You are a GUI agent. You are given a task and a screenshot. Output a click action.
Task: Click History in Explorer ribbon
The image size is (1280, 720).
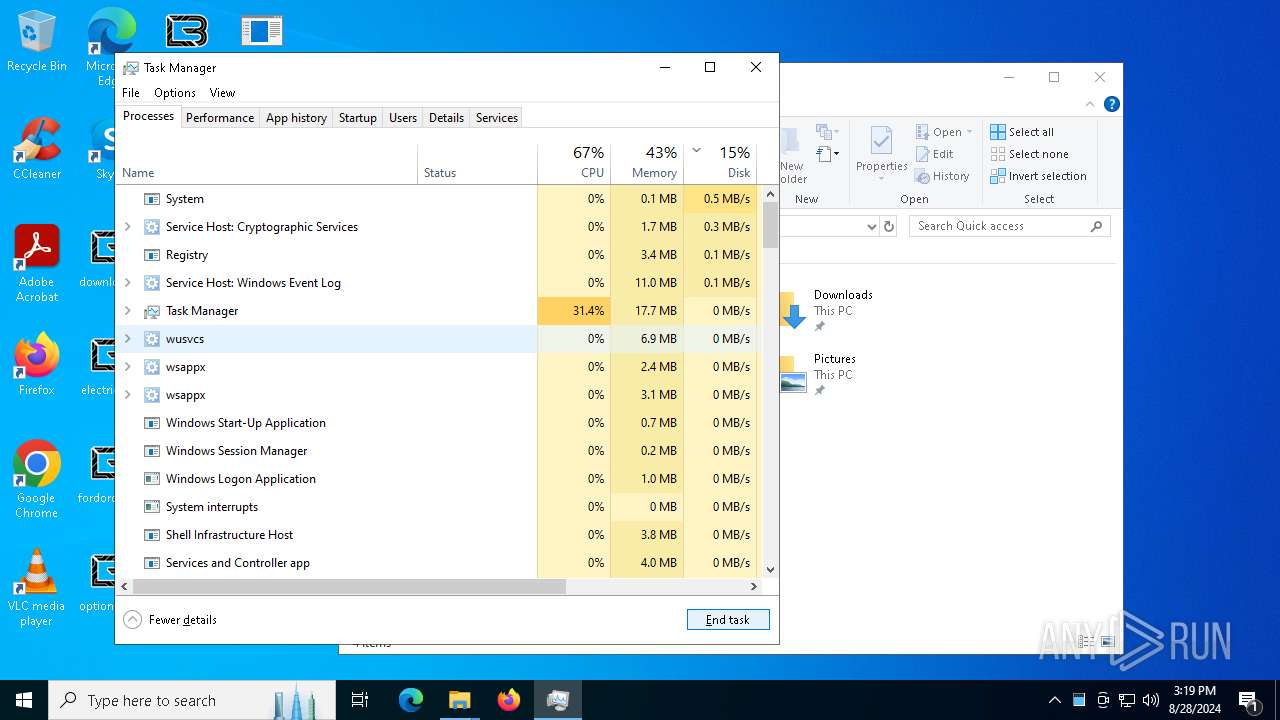pyautogui.click(x=942, y=176)
